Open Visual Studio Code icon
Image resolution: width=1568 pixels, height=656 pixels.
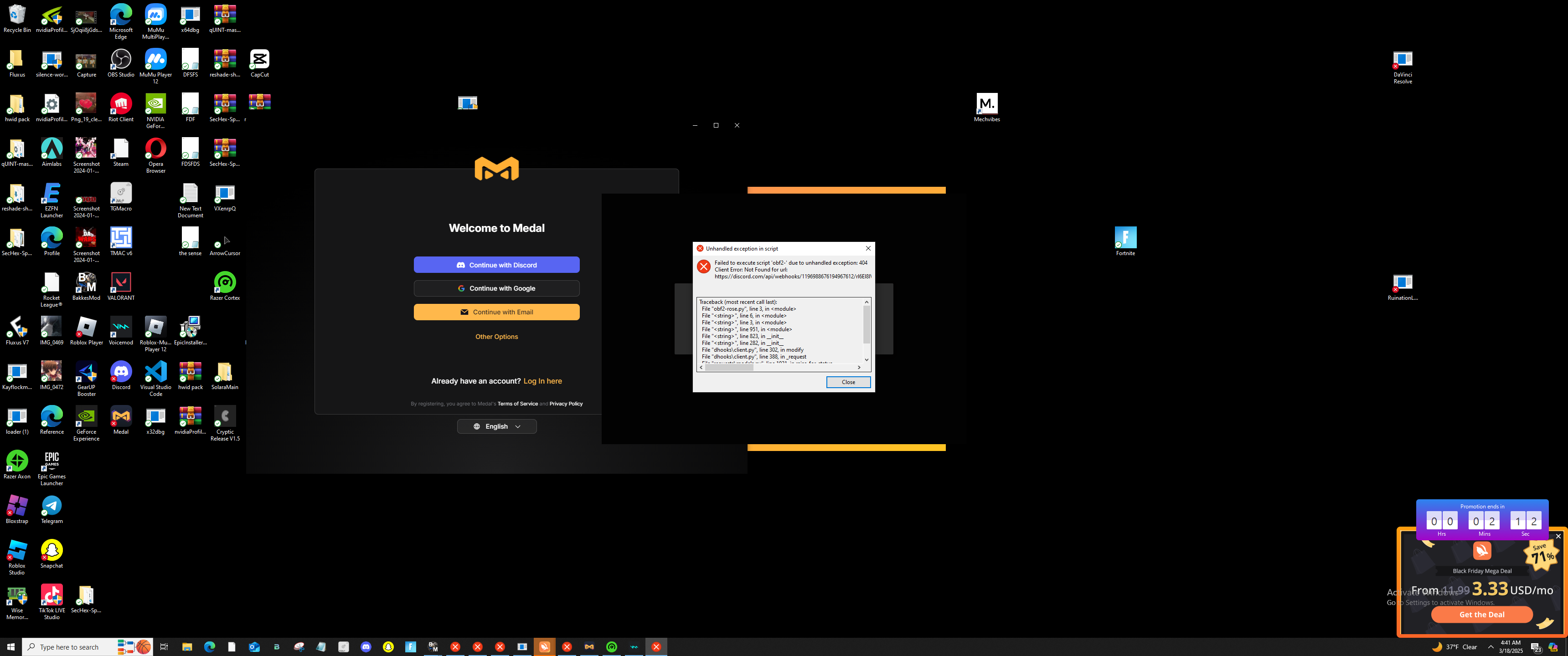[x=155, y=373]
